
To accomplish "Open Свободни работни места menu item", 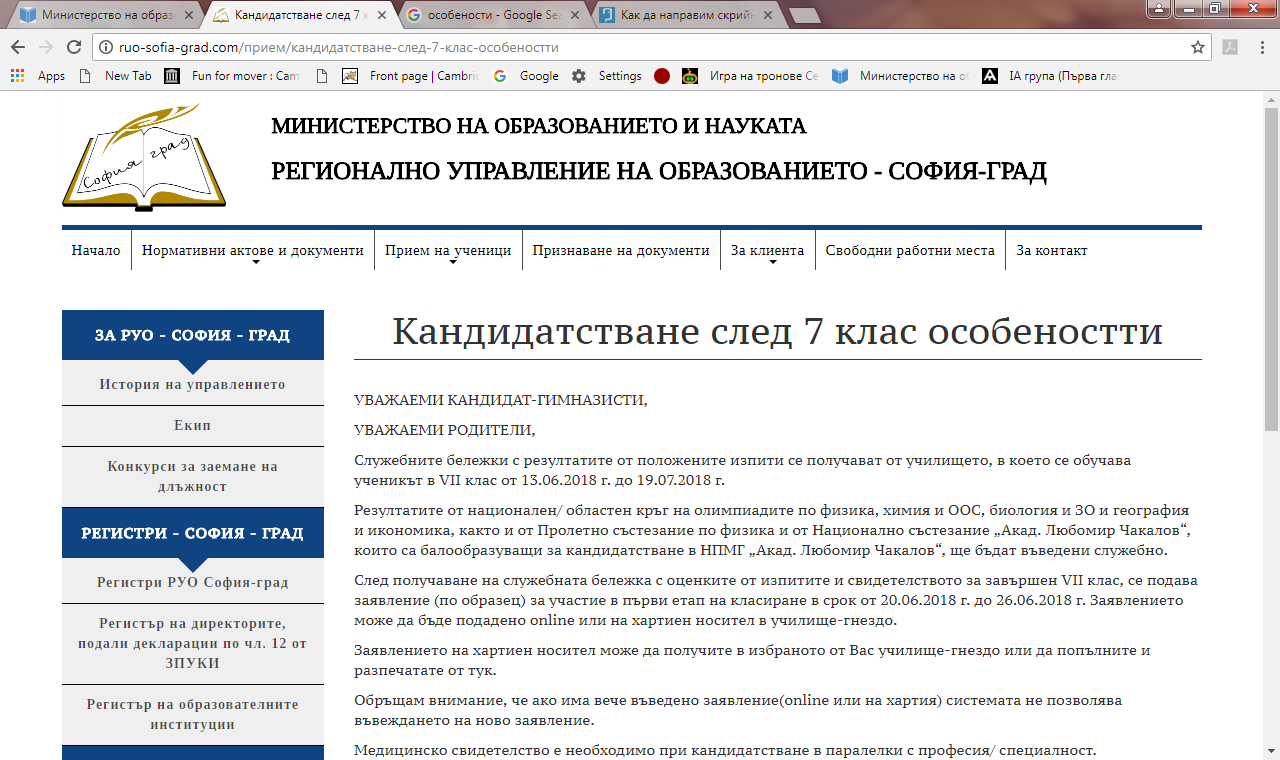I will click(x=909, y=251).
